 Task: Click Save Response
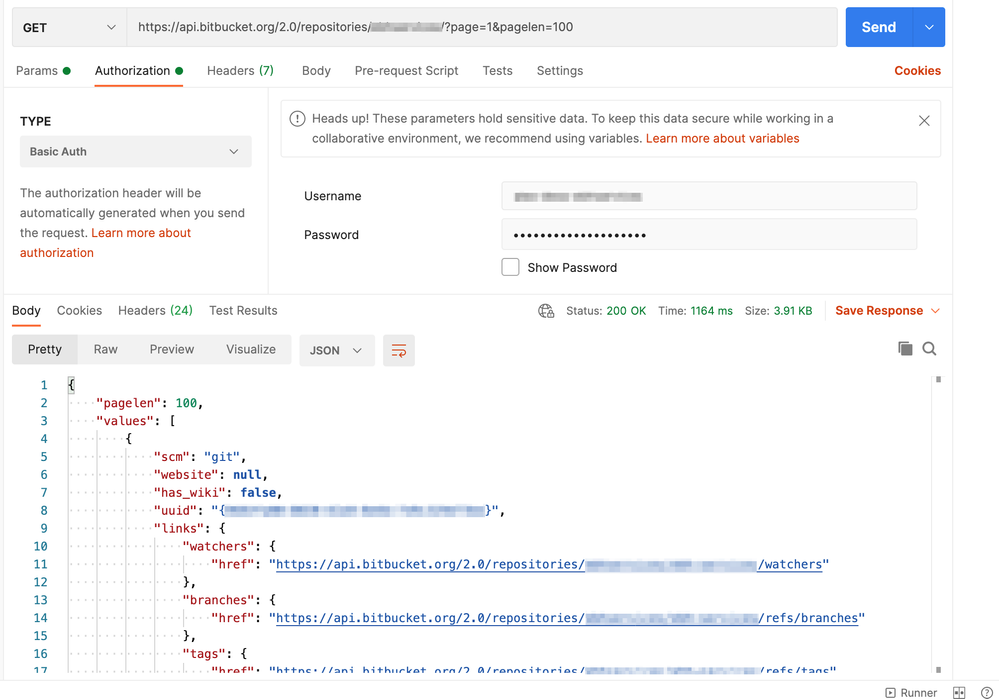[879, 311]
